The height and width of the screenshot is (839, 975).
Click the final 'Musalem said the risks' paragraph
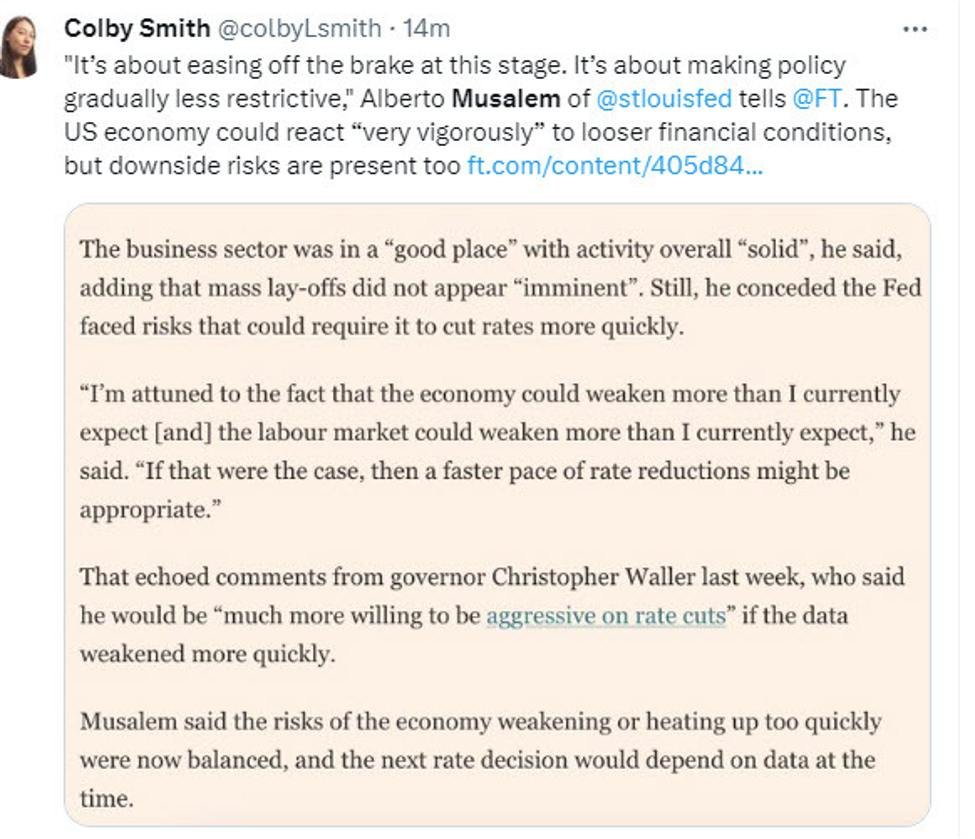(478, 759)
